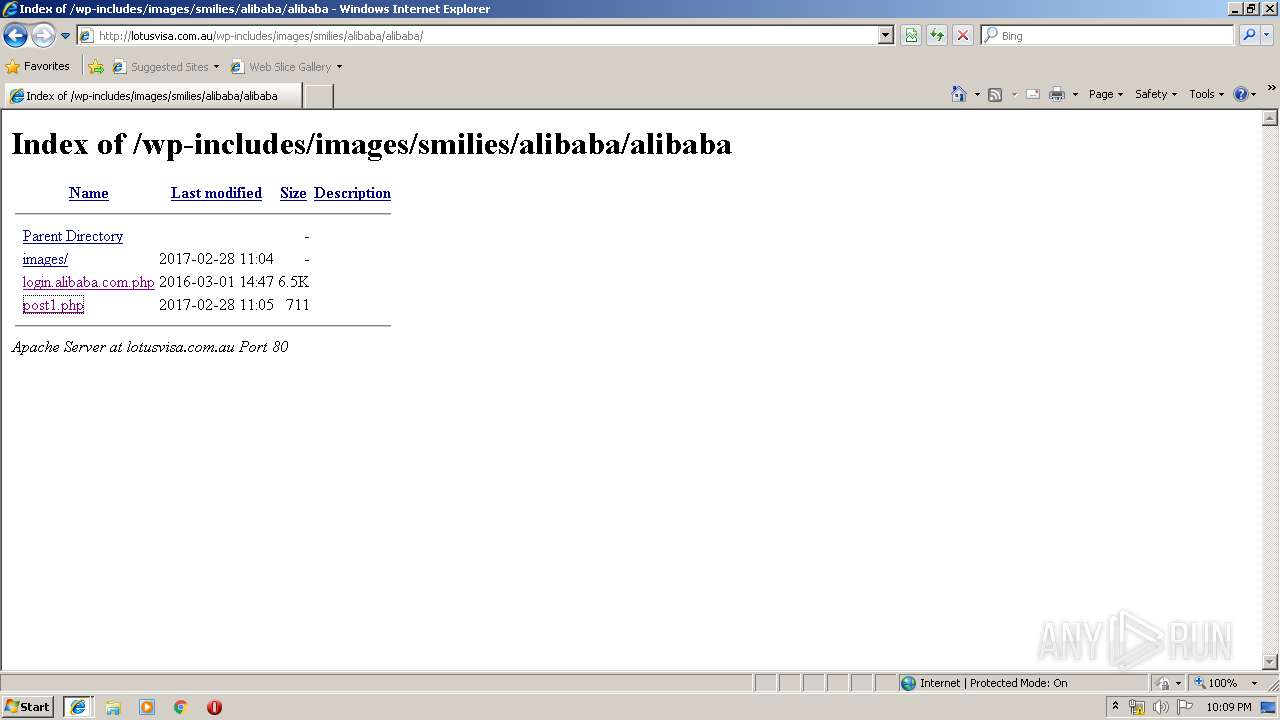Sort listing by Size column
1280x720 pixels.
point(293,193)
